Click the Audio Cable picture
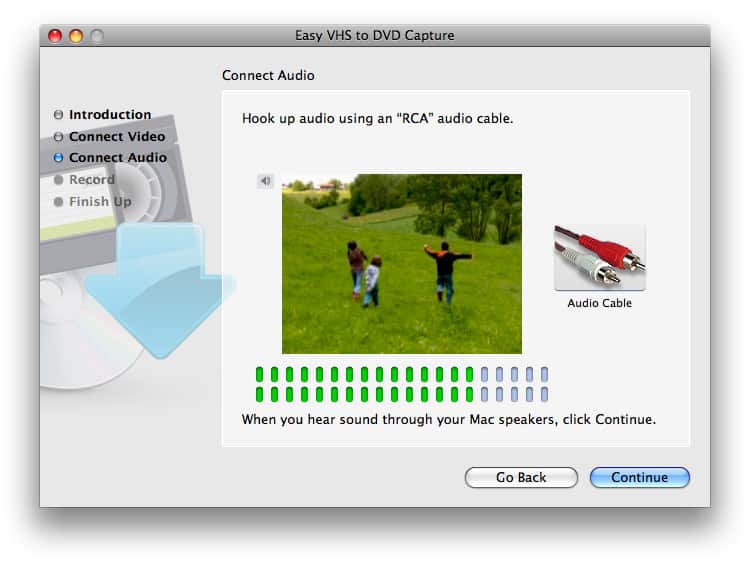 (600, 257)
